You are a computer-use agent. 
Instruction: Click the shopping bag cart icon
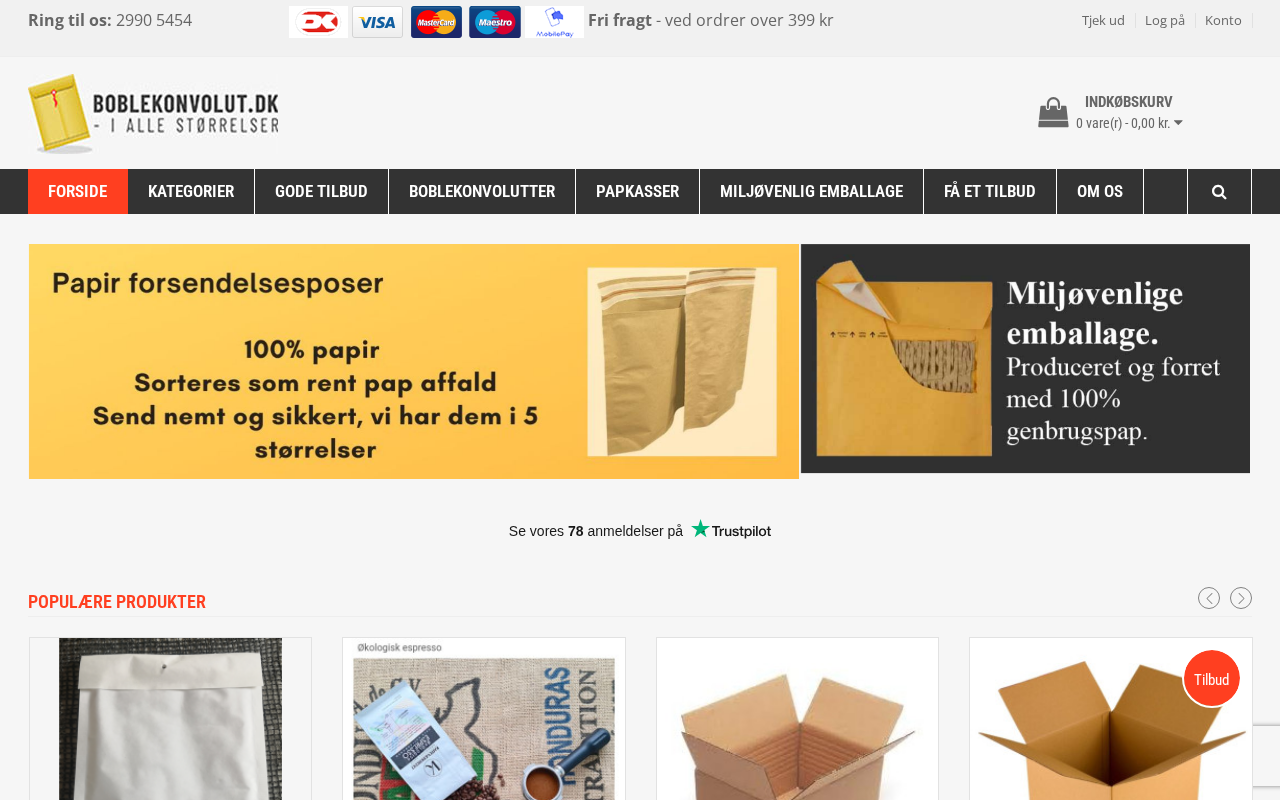click(1053, 112)
